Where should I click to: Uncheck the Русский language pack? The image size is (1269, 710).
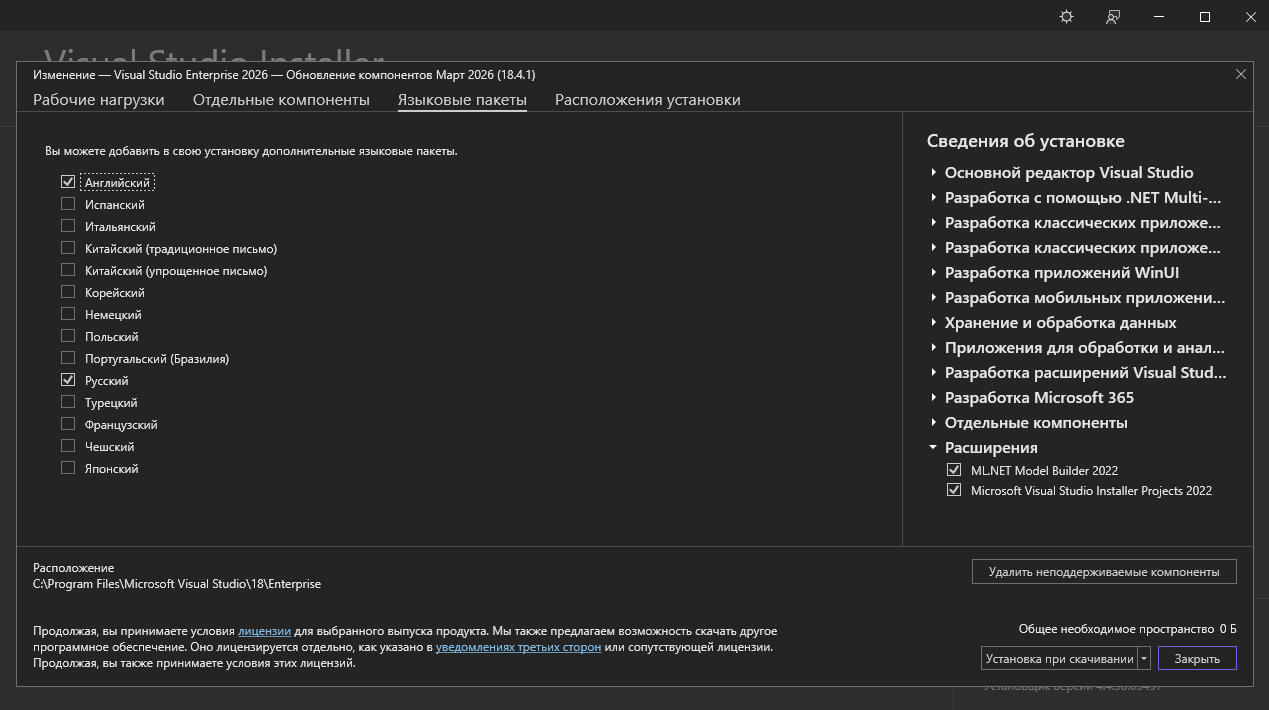point(68,381)
